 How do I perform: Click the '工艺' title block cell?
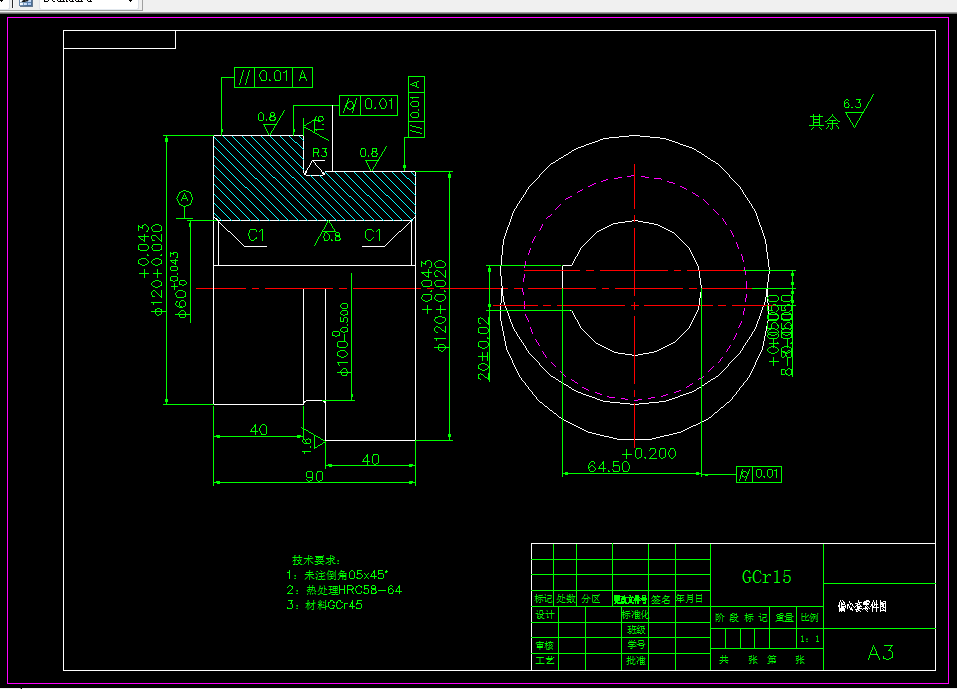(545, 660)
